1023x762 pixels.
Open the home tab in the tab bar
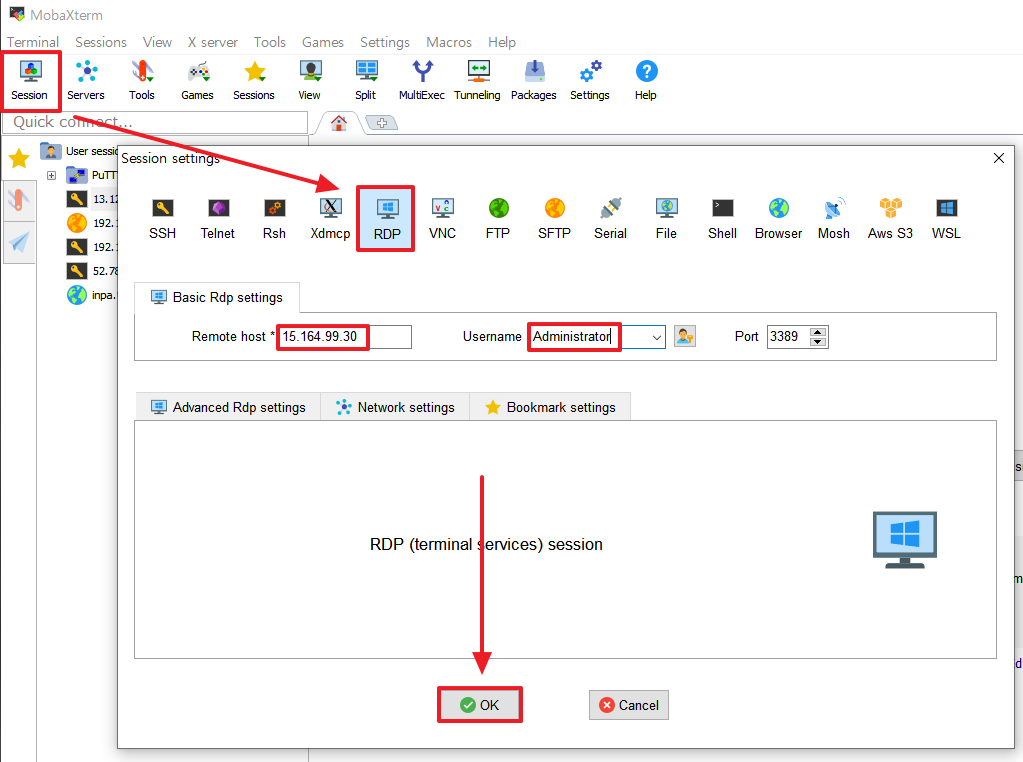point(339,123)
